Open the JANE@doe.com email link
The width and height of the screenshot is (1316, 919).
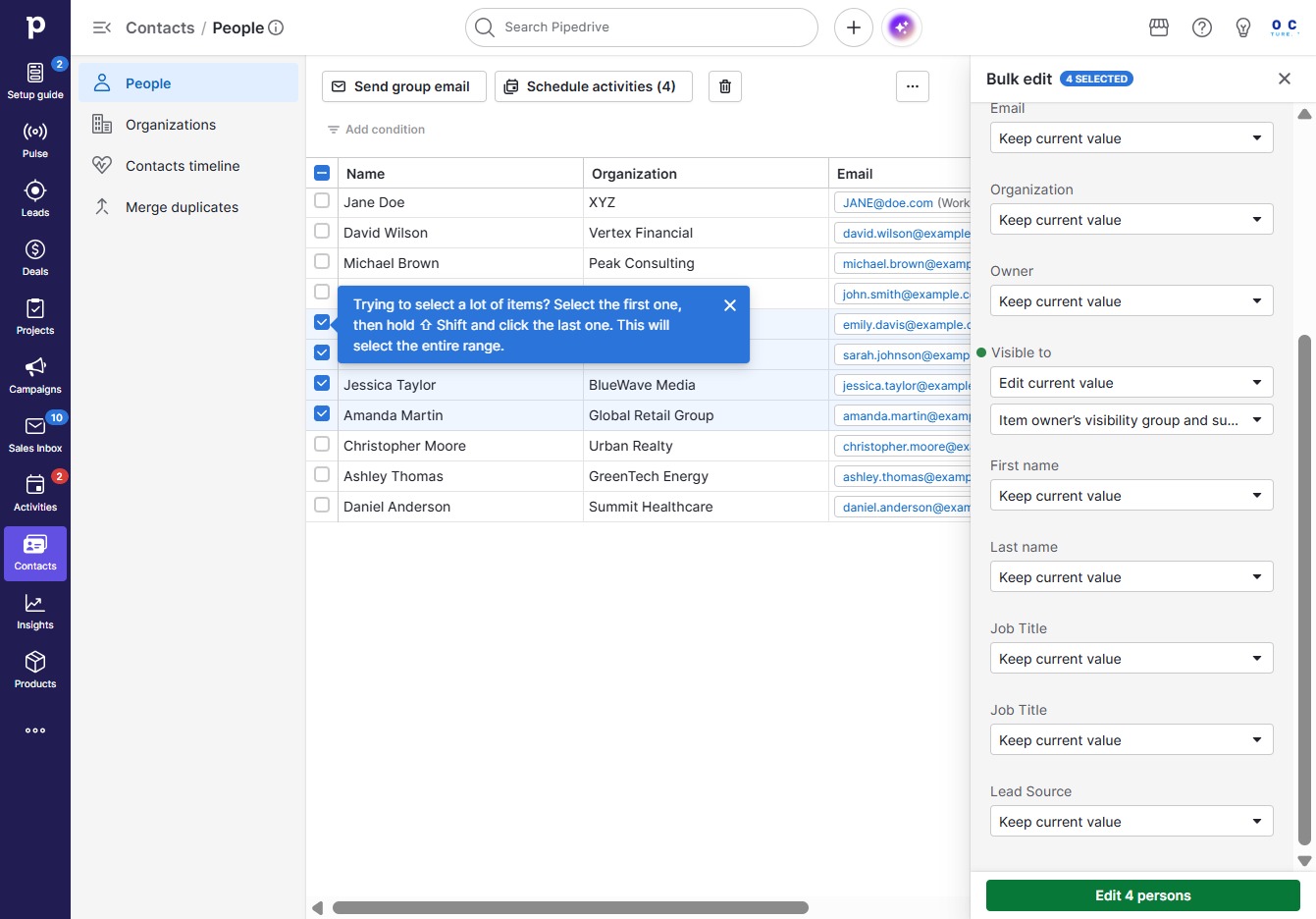tap(888, 203)
